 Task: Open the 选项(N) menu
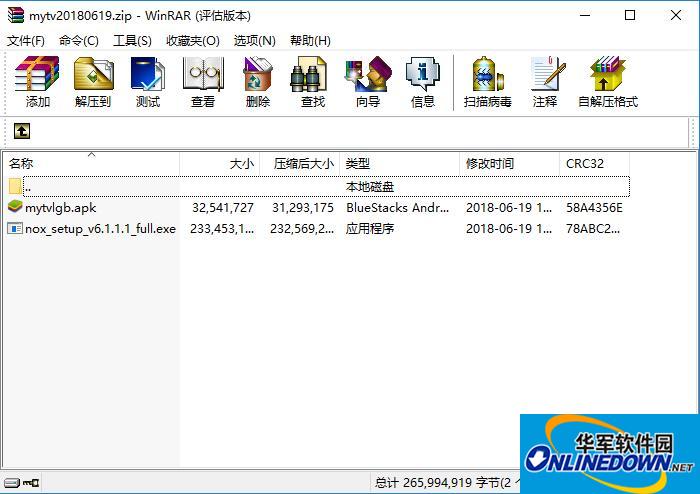pyautogui.click(x=254, y=41)
